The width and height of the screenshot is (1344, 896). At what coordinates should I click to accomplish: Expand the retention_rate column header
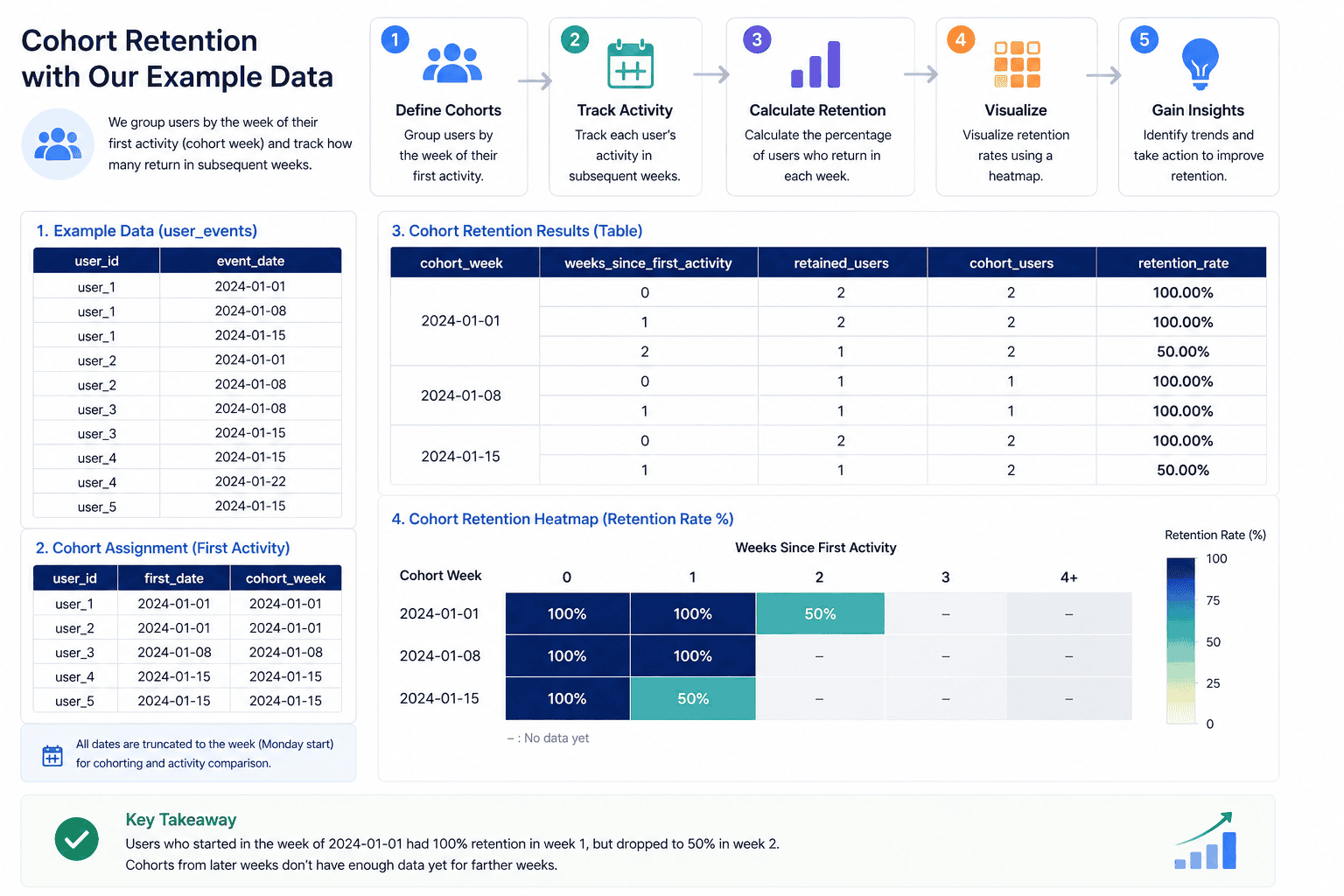1182,262
